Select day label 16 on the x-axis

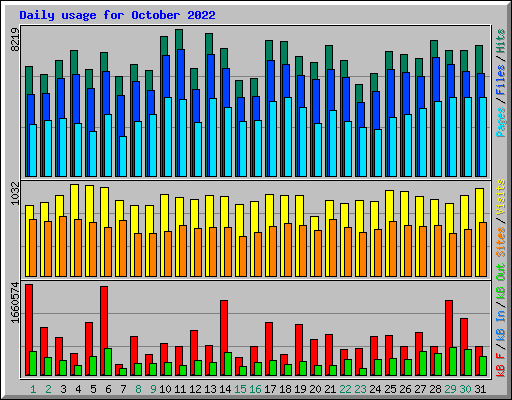click(255, 389)
